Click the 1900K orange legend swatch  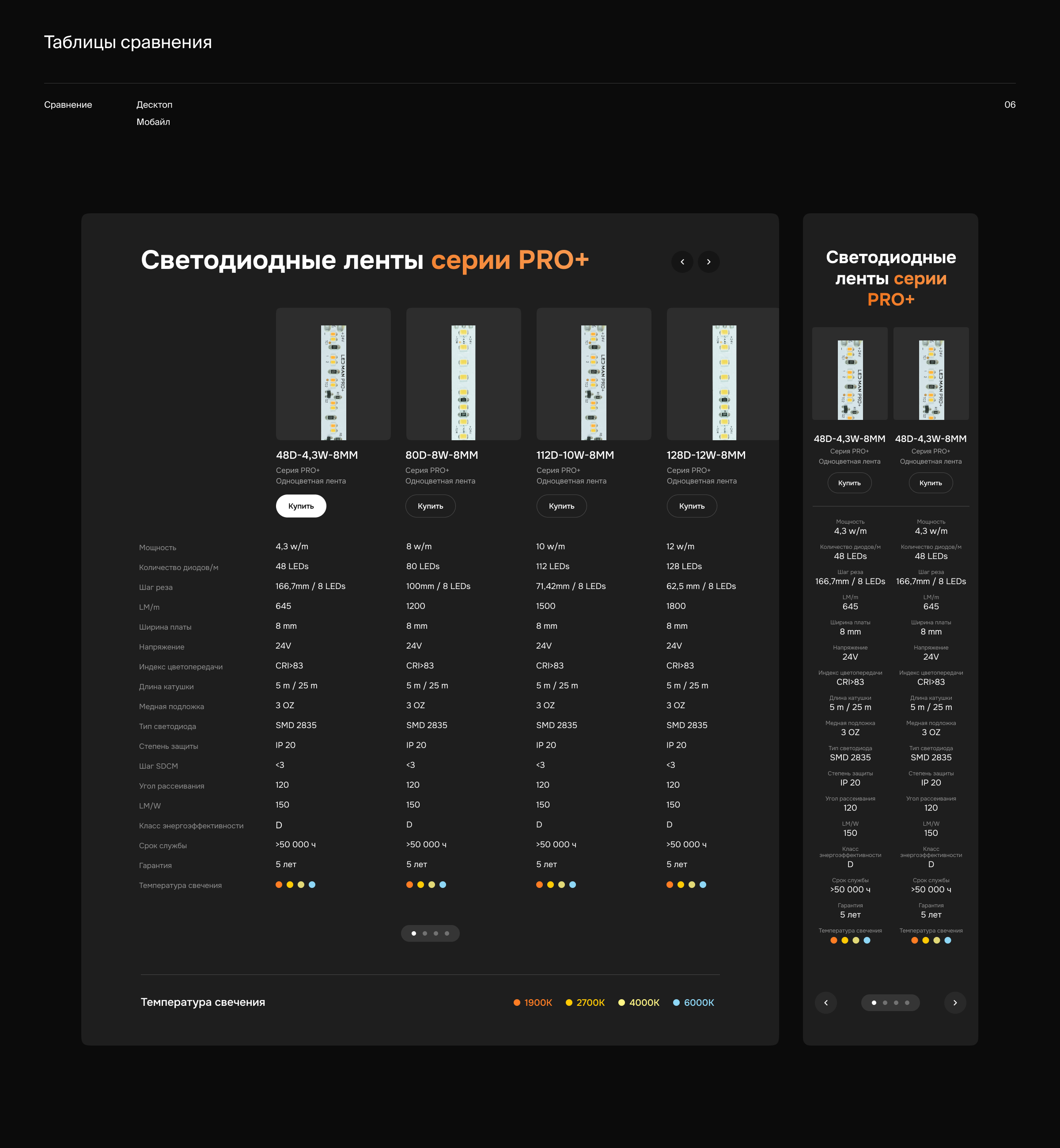[x=517, y=1002]
